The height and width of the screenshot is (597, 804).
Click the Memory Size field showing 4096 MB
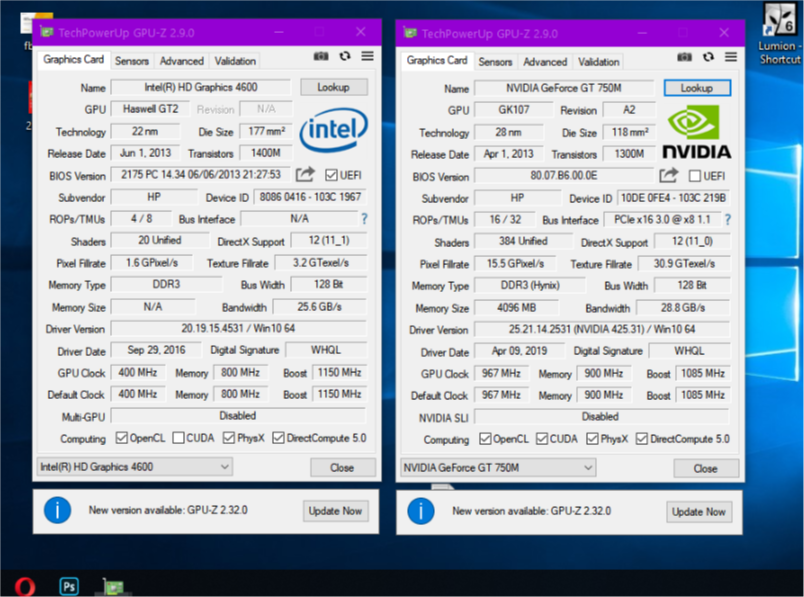517,308
